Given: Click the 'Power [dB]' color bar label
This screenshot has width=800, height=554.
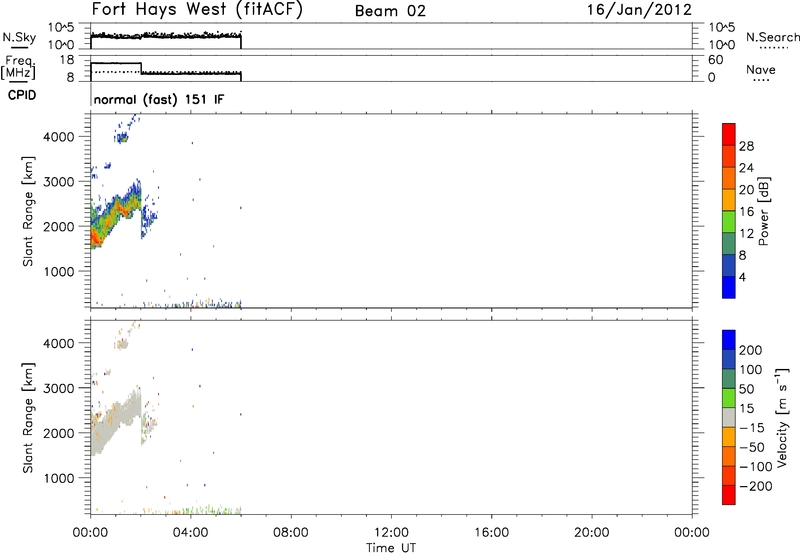Looking at the screenshot, I should [763, 211].
